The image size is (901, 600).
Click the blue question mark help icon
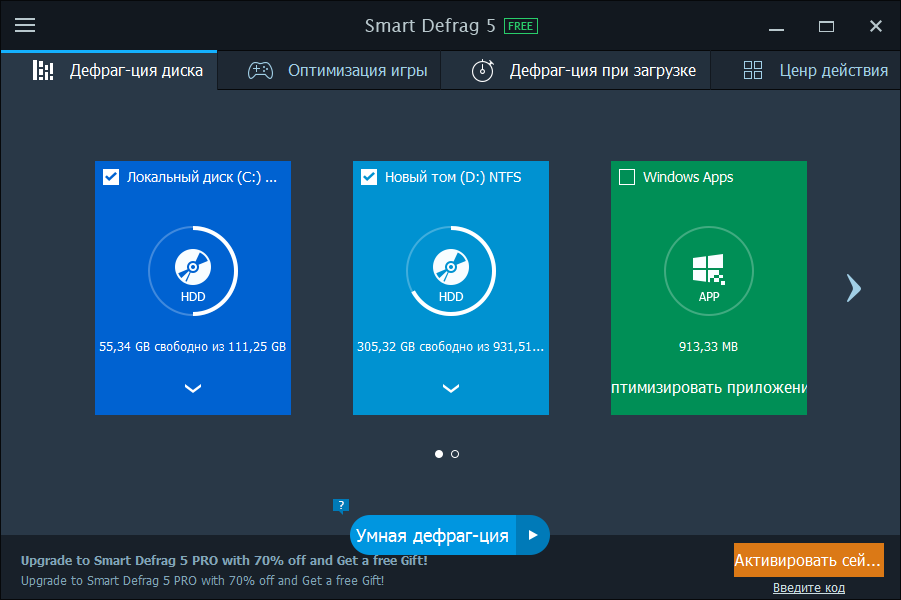[x=341, y=506]
